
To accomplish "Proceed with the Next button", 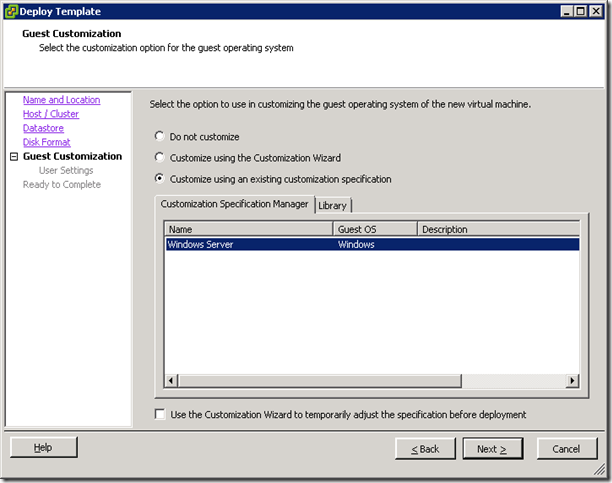I will click(x=493, y=449).
